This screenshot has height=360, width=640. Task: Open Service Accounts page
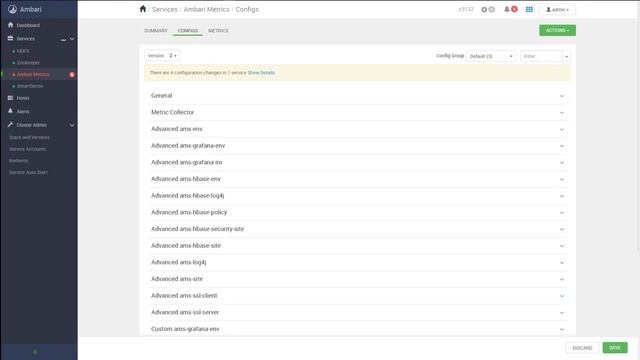pyautogui.click(x=27, y=149)
